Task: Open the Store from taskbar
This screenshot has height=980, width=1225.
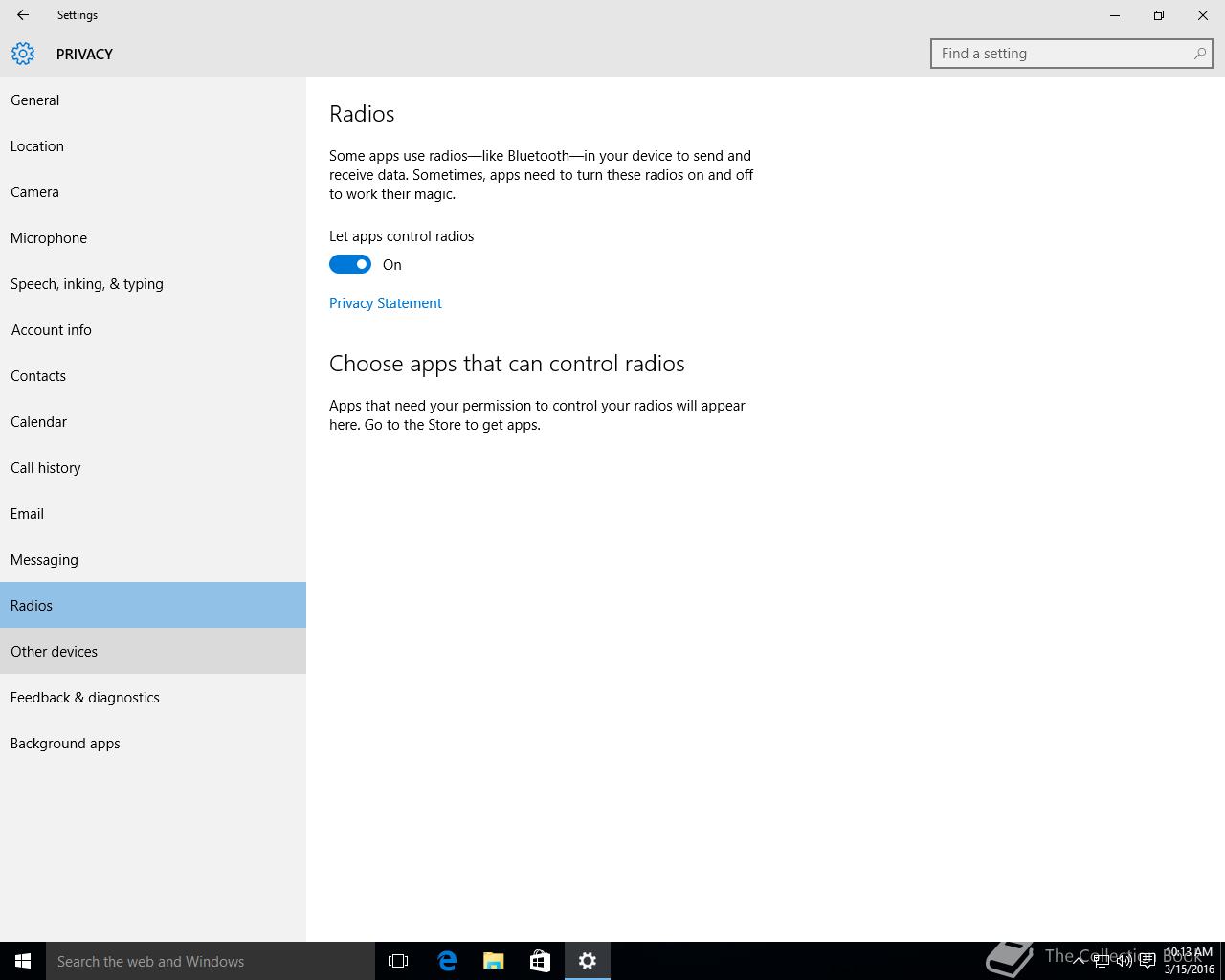Action: click(540, 961)
